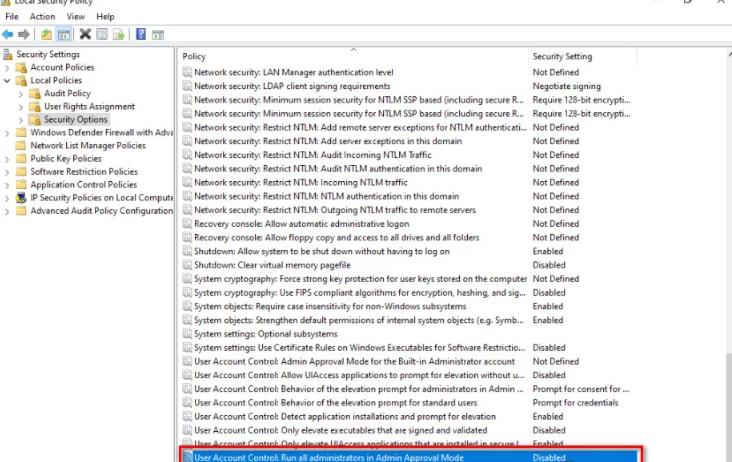The image size is (732, 462).
Task: Expand the Public Key Policies node
Action: click(7, 159)
